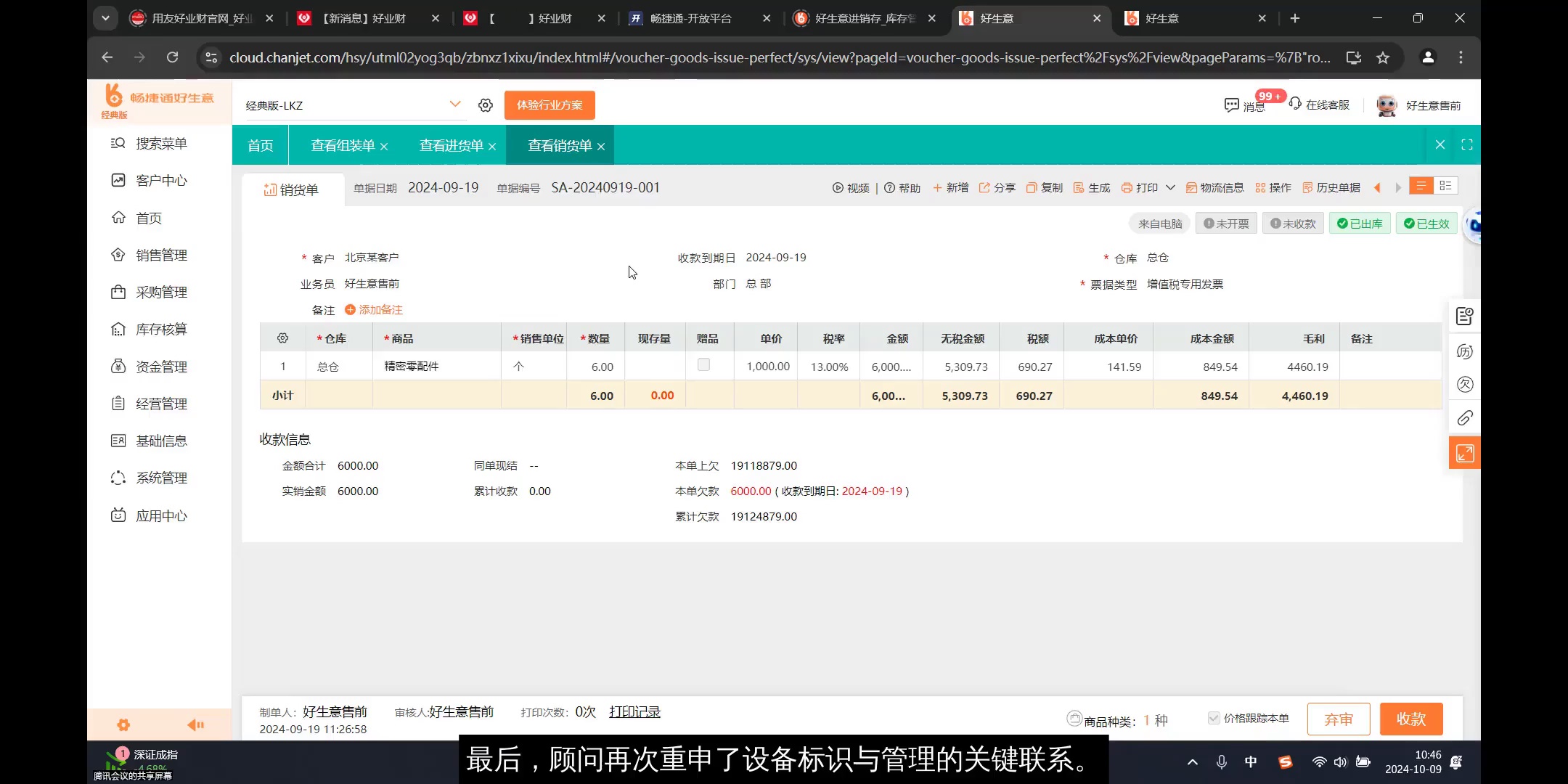Select 库存核算 in the left sidebar
The width and height of the screenshot is (1568, 784).
pyautogui.click(x=161, y=329)
